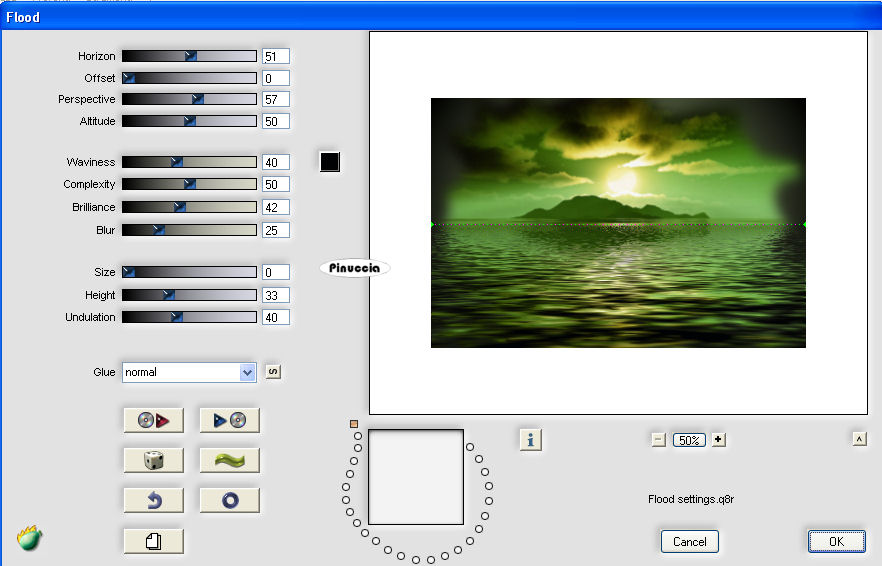Click the blue ring reset button
The height and width of the screenshot is (566, 882).
pyautogui.click(x=230, y=500)
